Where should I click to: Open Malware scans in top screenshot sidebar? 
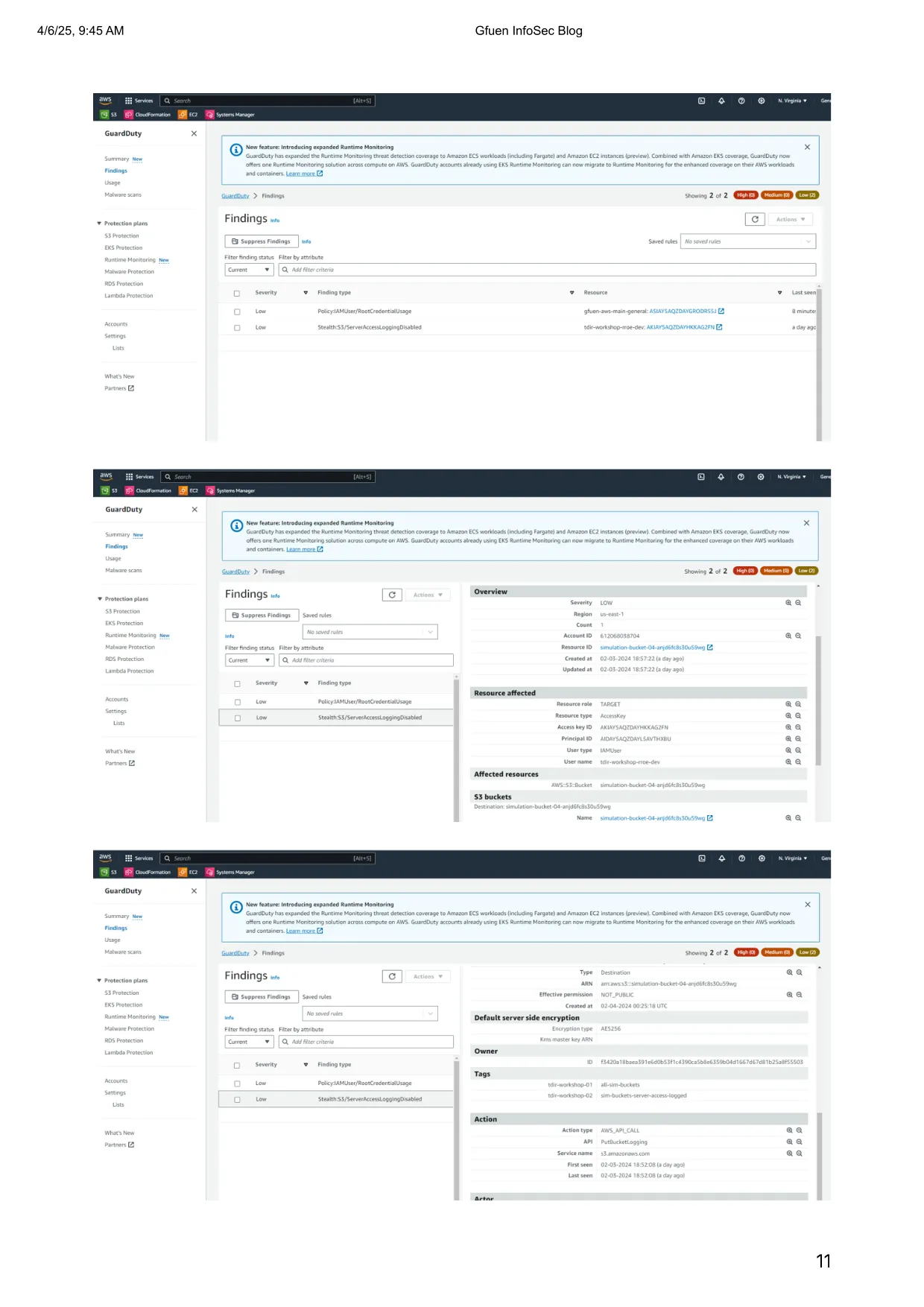[x=123, y=194]
